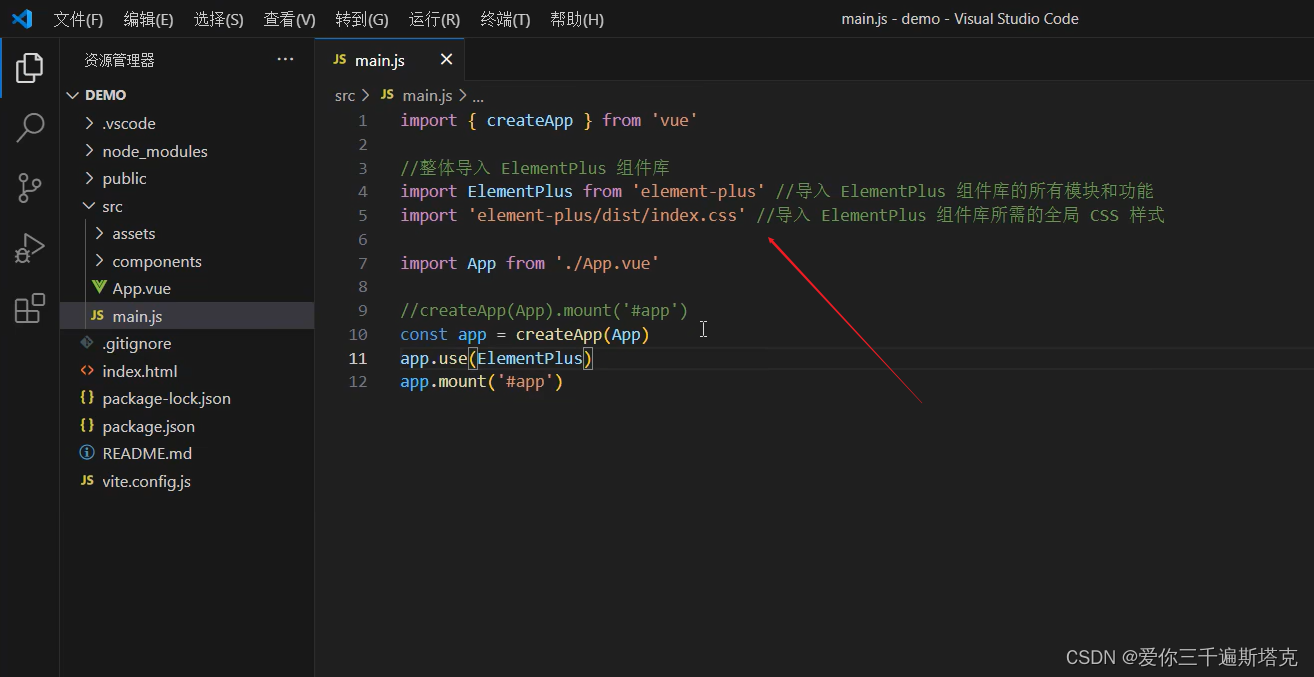This screenshot has width=1314, height=677.
Task: Open Explorer panel more actions (three dots)
Action: [x=286, y=60]
